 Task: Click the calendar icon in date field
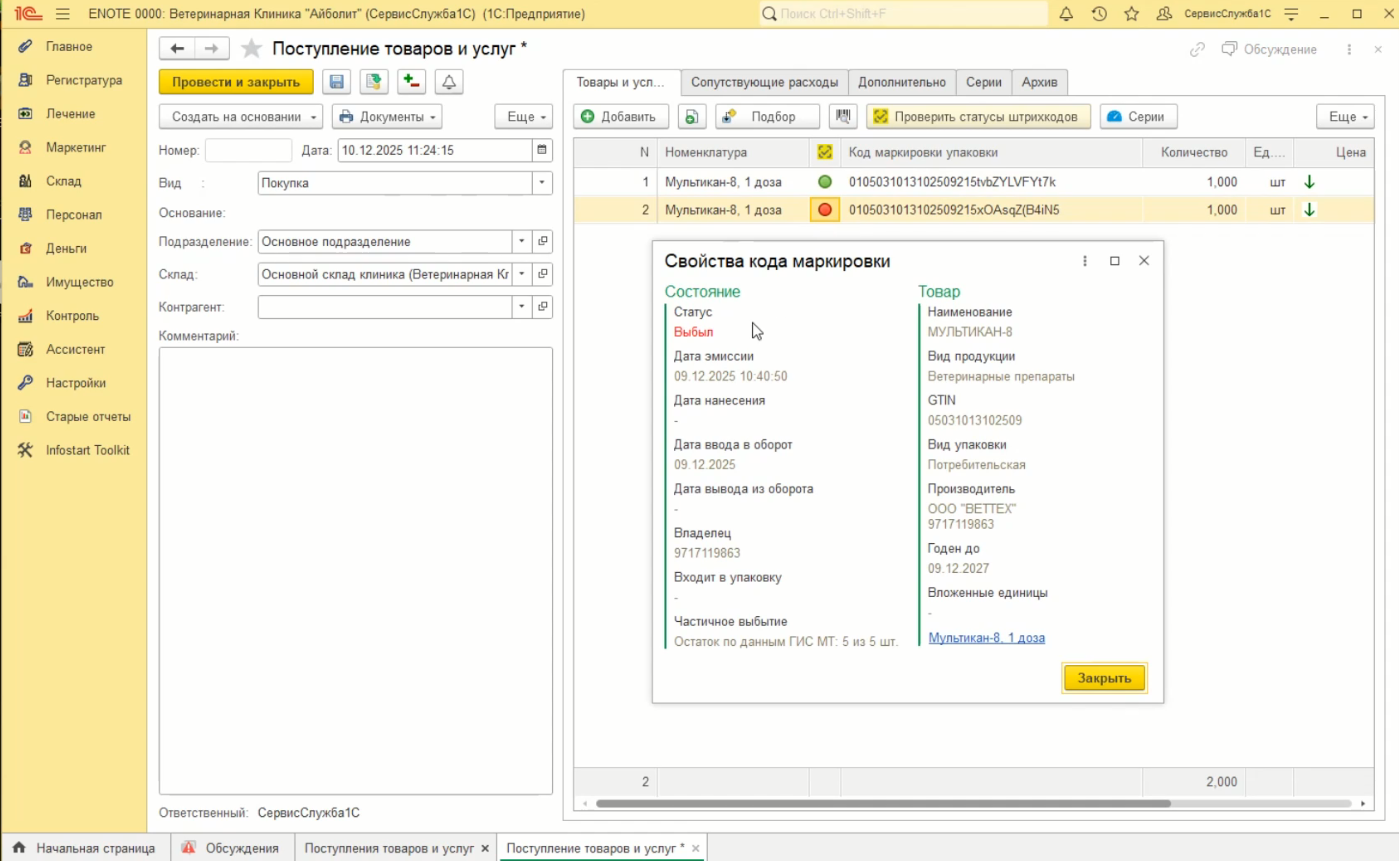pyautogui.click(x=543, y=151)
